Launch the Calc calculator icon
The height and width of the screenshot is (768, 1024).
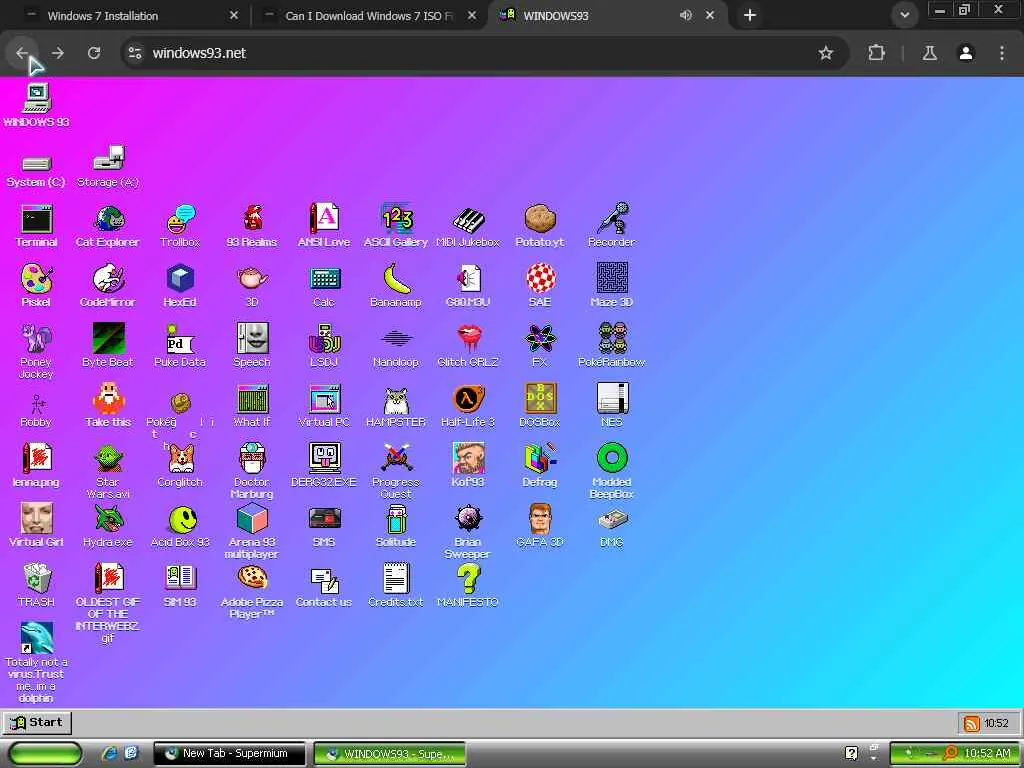[324, 286]
